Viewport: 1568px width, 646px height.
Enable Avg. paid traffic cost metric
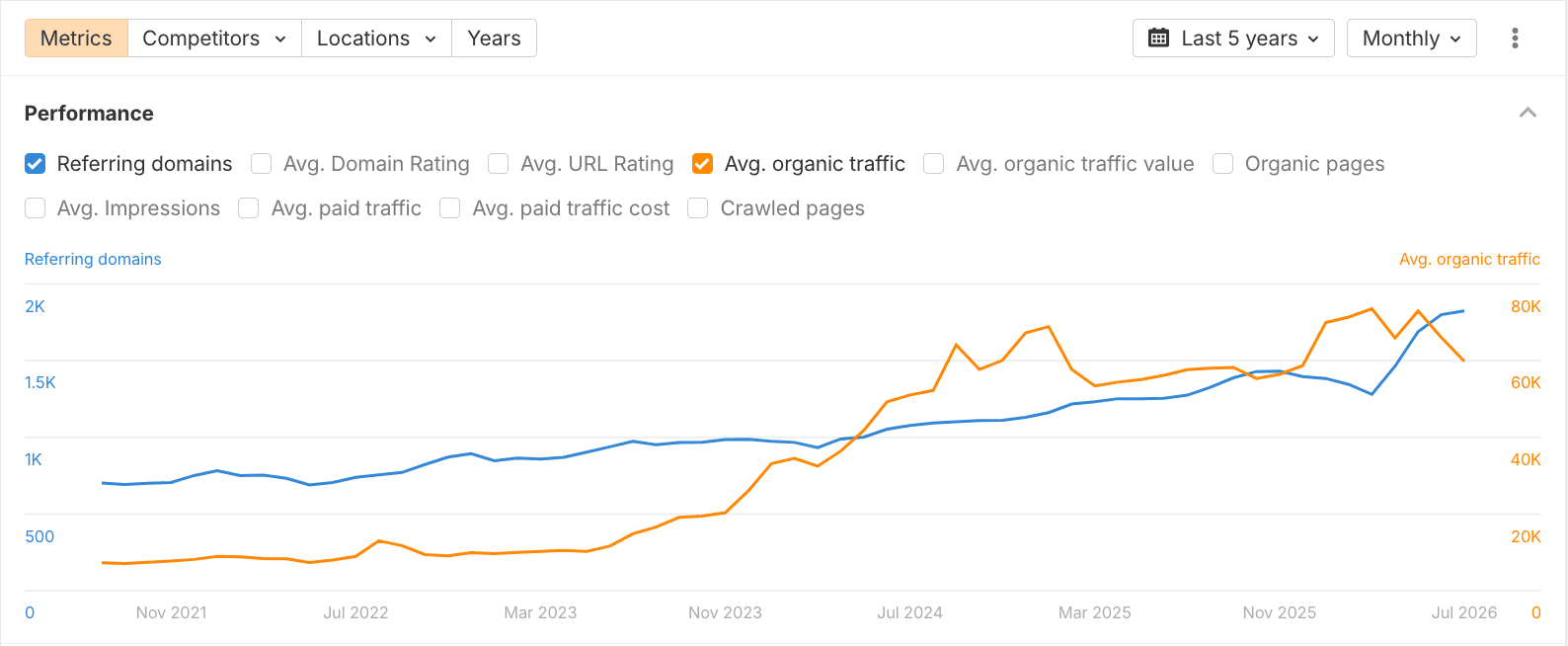tap(450, 208)
